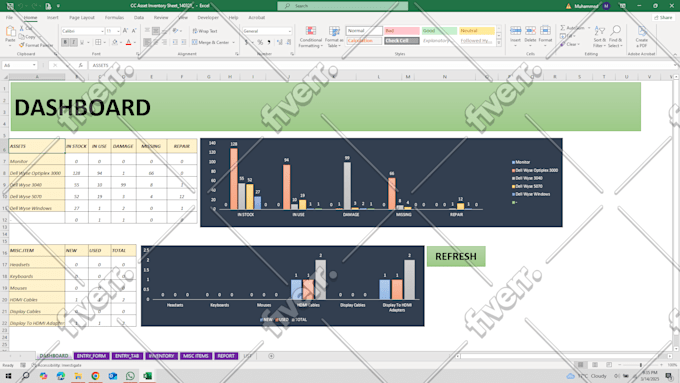Screen dimensions: 680x383
Task: Open Format as Table gallery
Action: pyautogui.click(x=334, y=37)
